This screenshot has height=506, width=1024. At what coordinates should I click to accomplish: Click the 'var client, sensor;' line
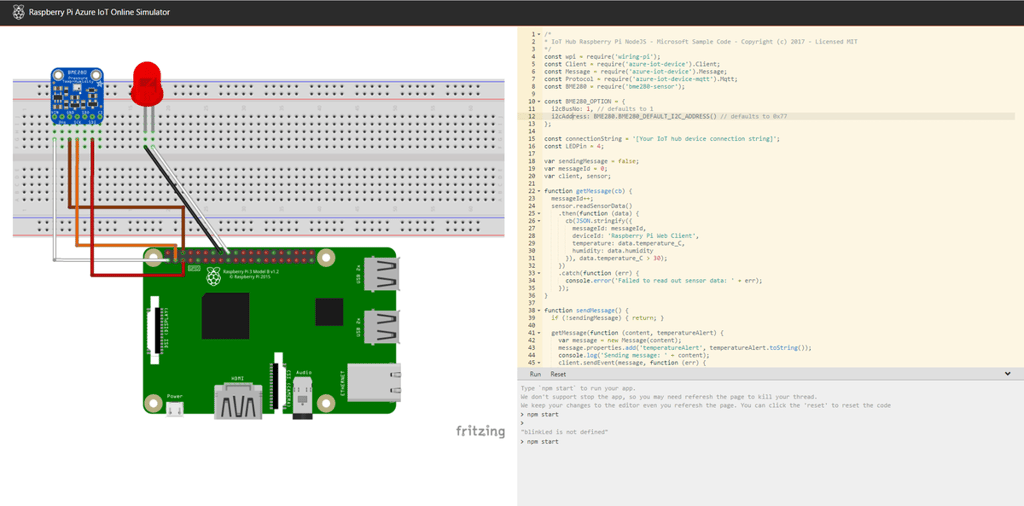(x=577, y=176)
